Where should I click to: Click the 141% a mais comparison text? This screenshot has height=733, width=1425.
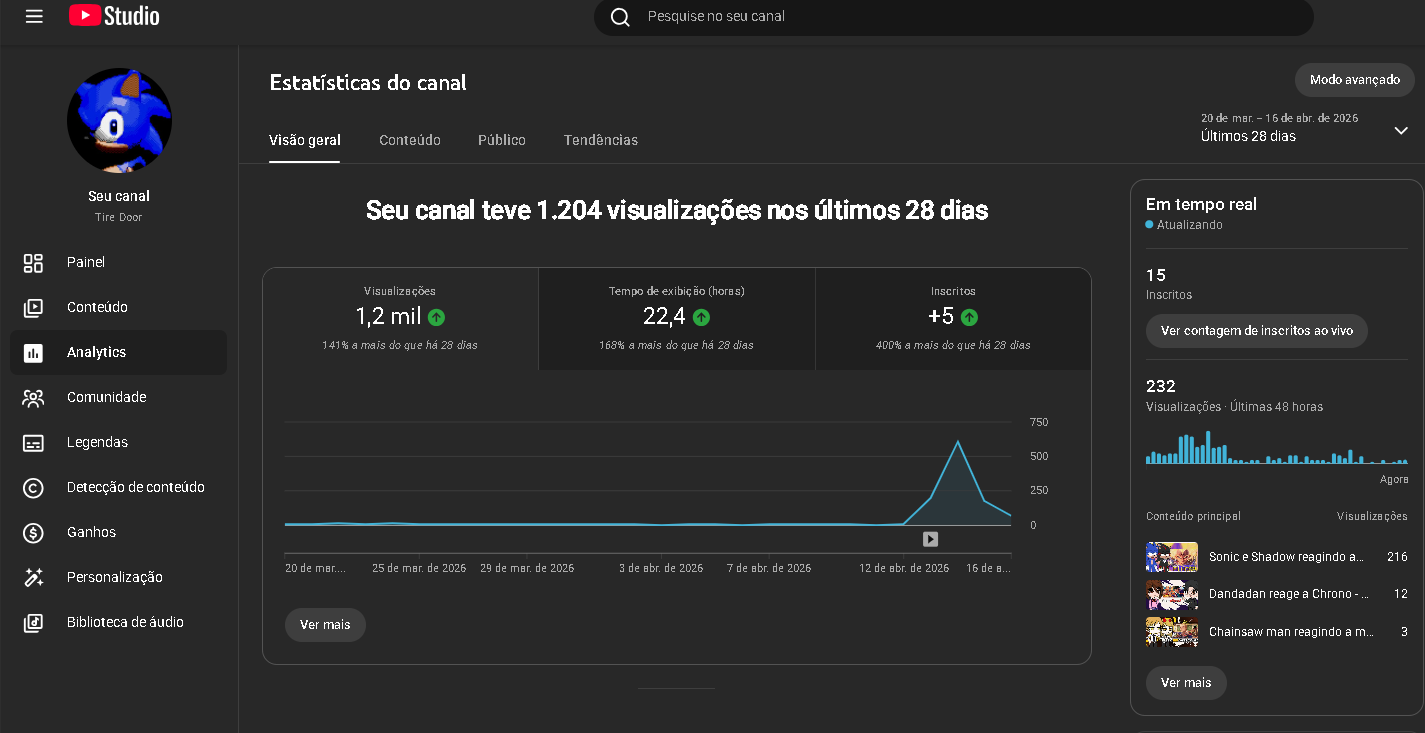click(400, 345)
